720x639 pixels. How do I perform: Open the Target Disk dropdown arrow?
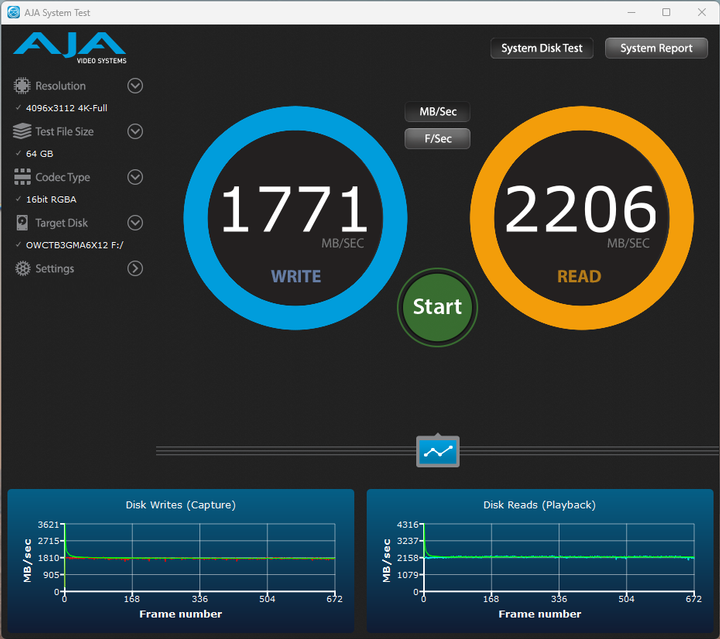135,223
